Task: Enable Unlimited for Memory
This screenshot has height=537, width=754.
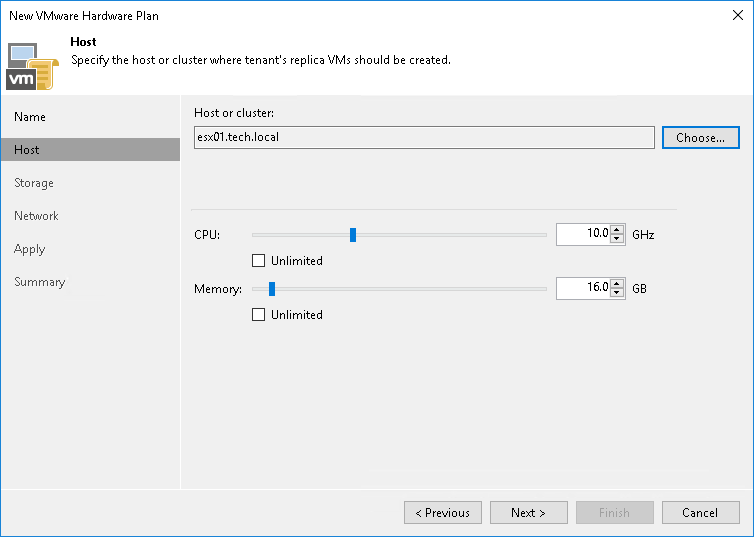Action: click(259, 314)
